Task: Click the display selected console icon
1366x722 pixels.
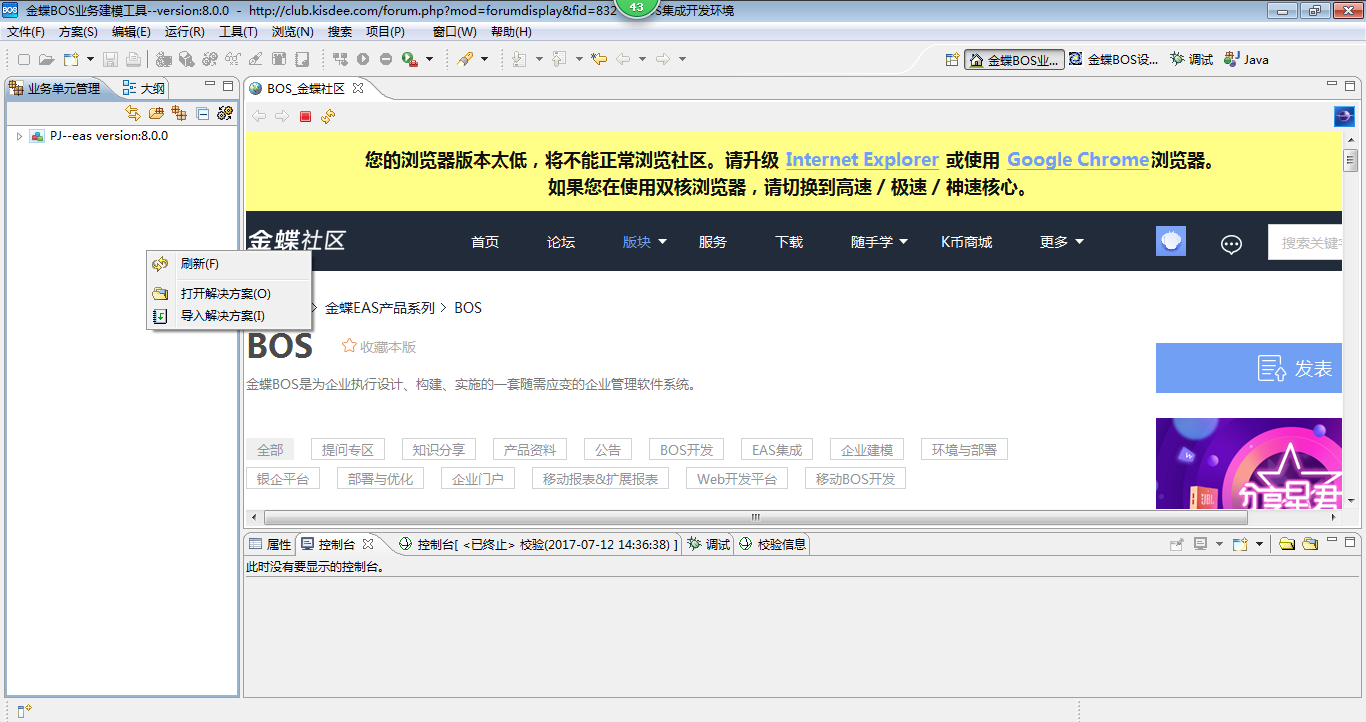Action: [1201, 544]
